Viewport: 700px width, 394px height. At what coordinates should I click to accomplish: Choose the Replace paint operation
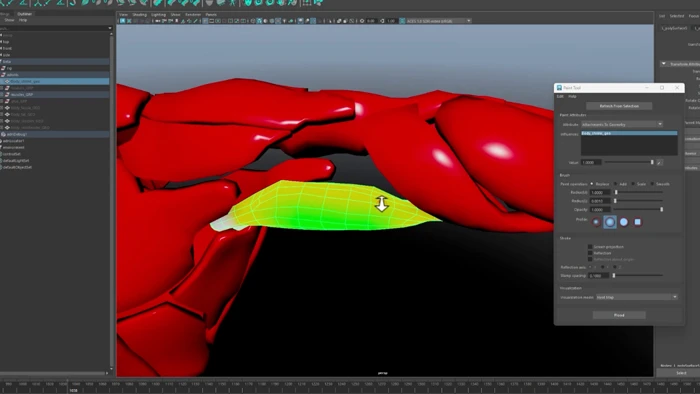[x=592, y=184]
